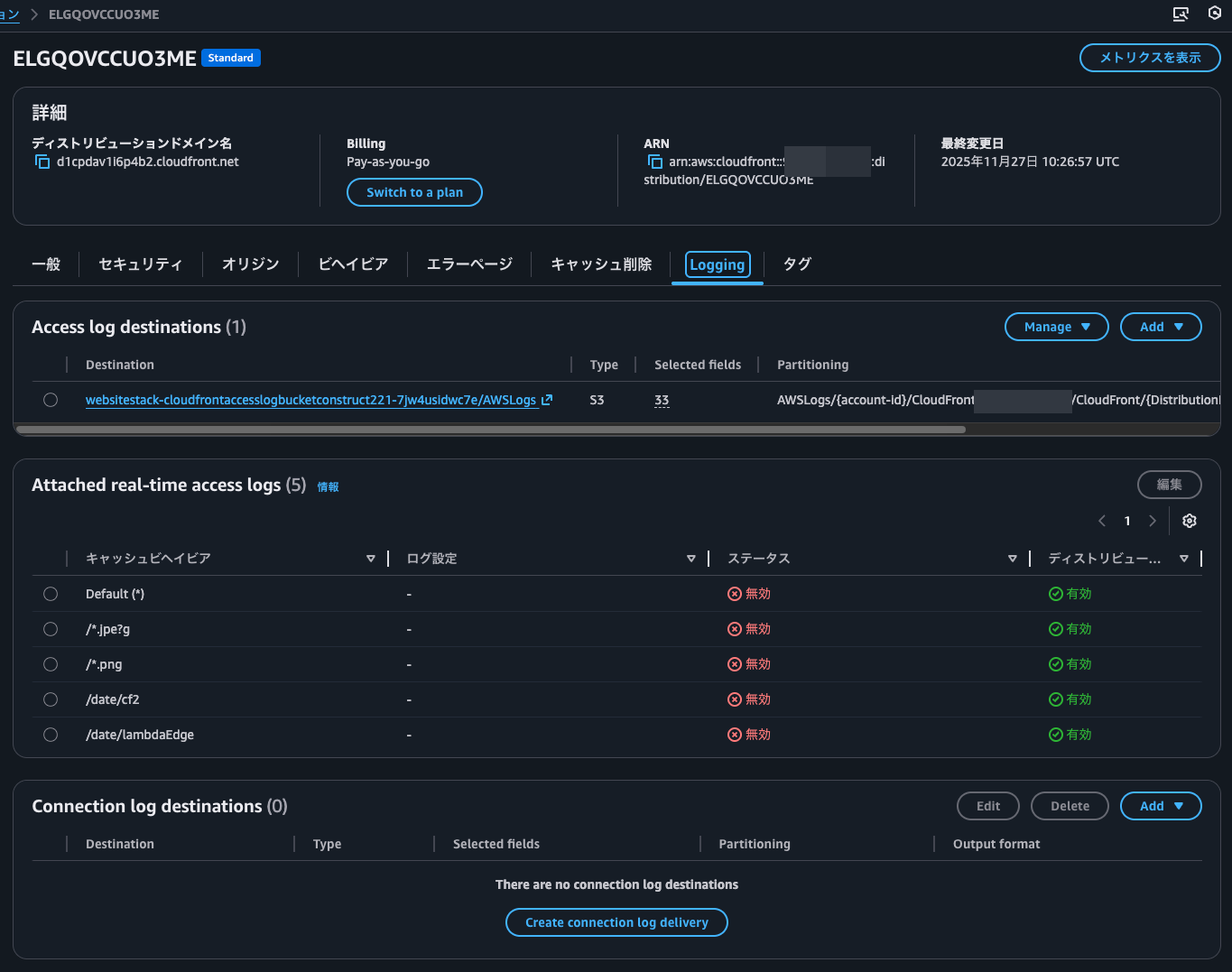Switch to the オリジン tab

(x=250, y=264)
